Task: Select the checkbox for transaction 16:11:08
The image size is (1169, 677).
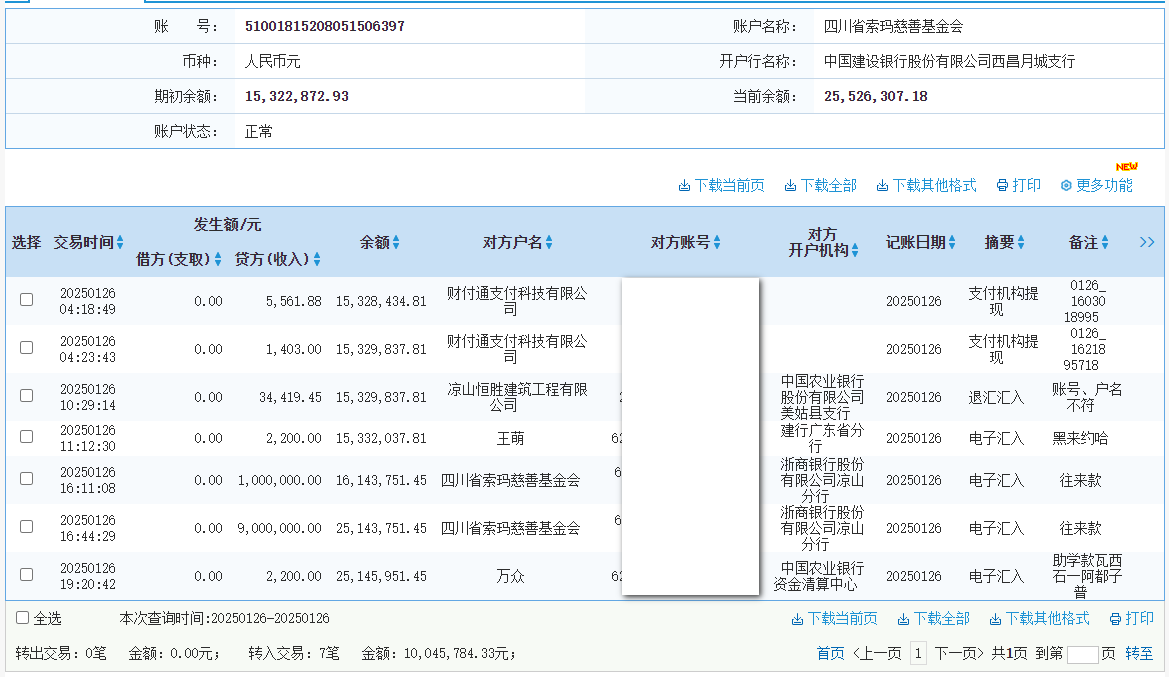Action: coord(27,479)
